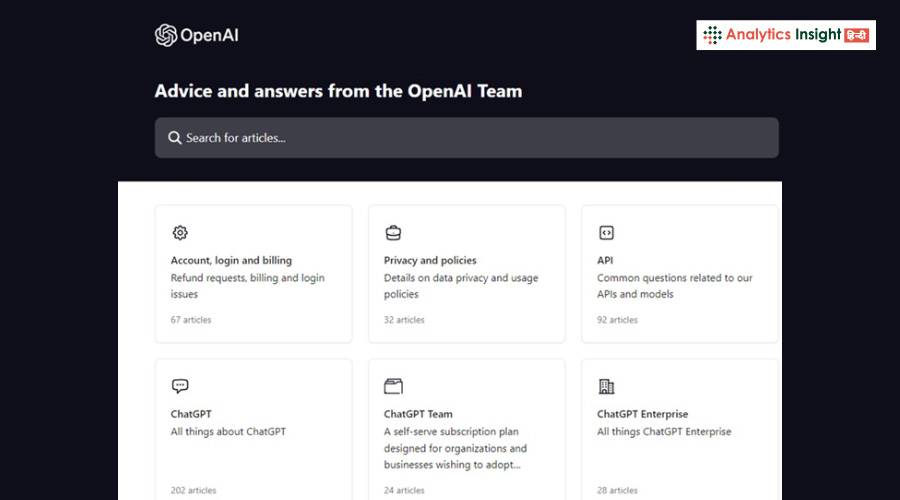Image resolution: width=900 pixels, height=500 pixels.
Task: Click the Analytics Insight logo
Action: (785, 35)
